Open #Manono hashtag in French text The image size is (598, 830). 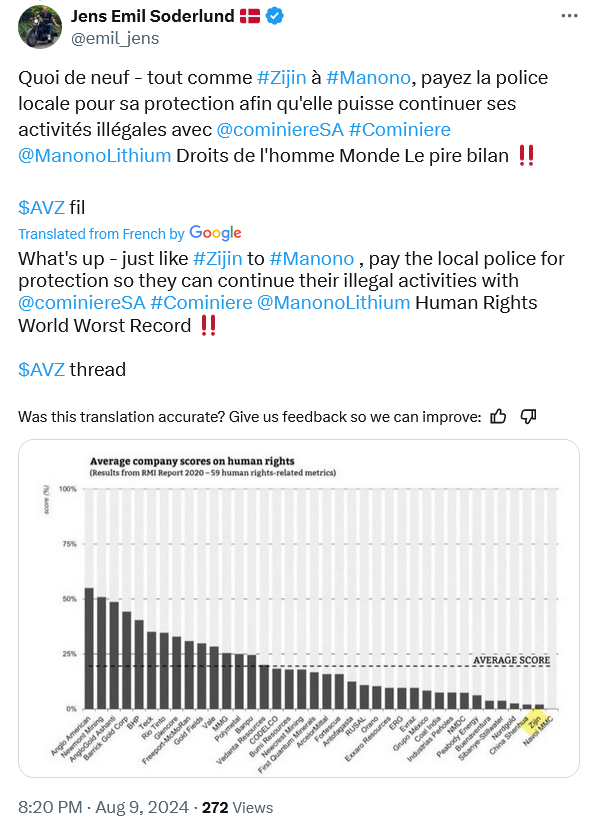coord(368,78)
